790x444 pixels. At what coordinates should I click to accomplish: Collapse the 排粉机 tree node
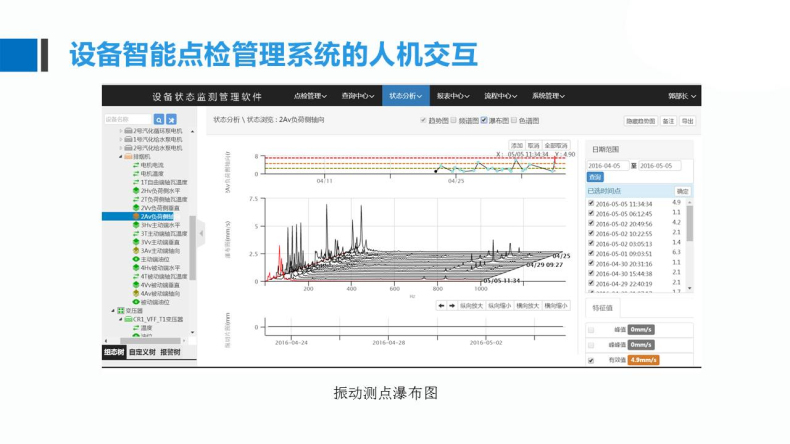(x=120, y=156)
